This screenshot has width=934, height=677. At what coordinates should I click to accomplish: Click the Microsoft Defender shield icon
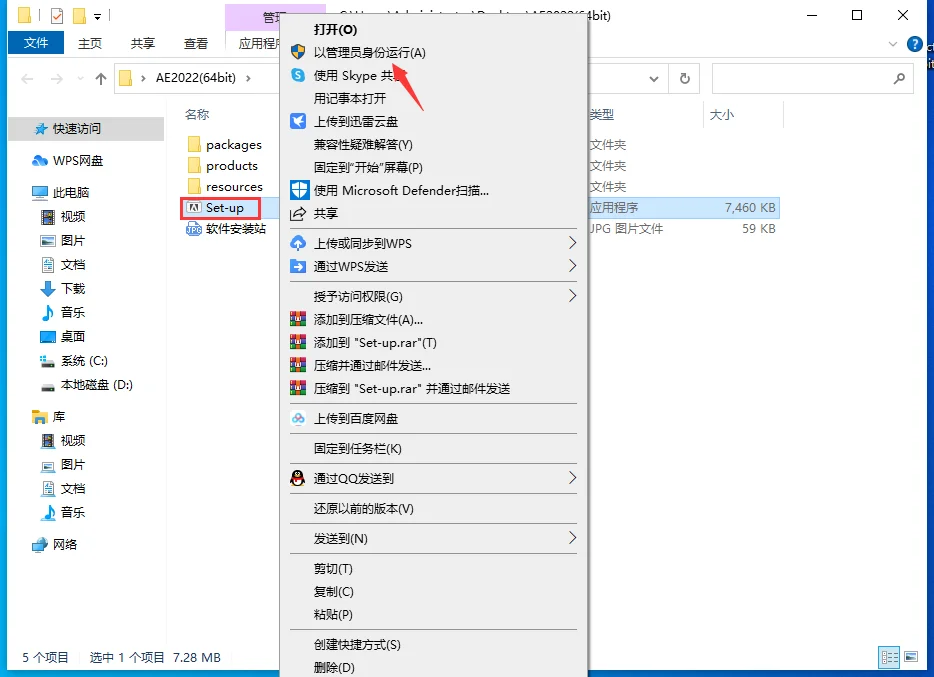point(299,191)
